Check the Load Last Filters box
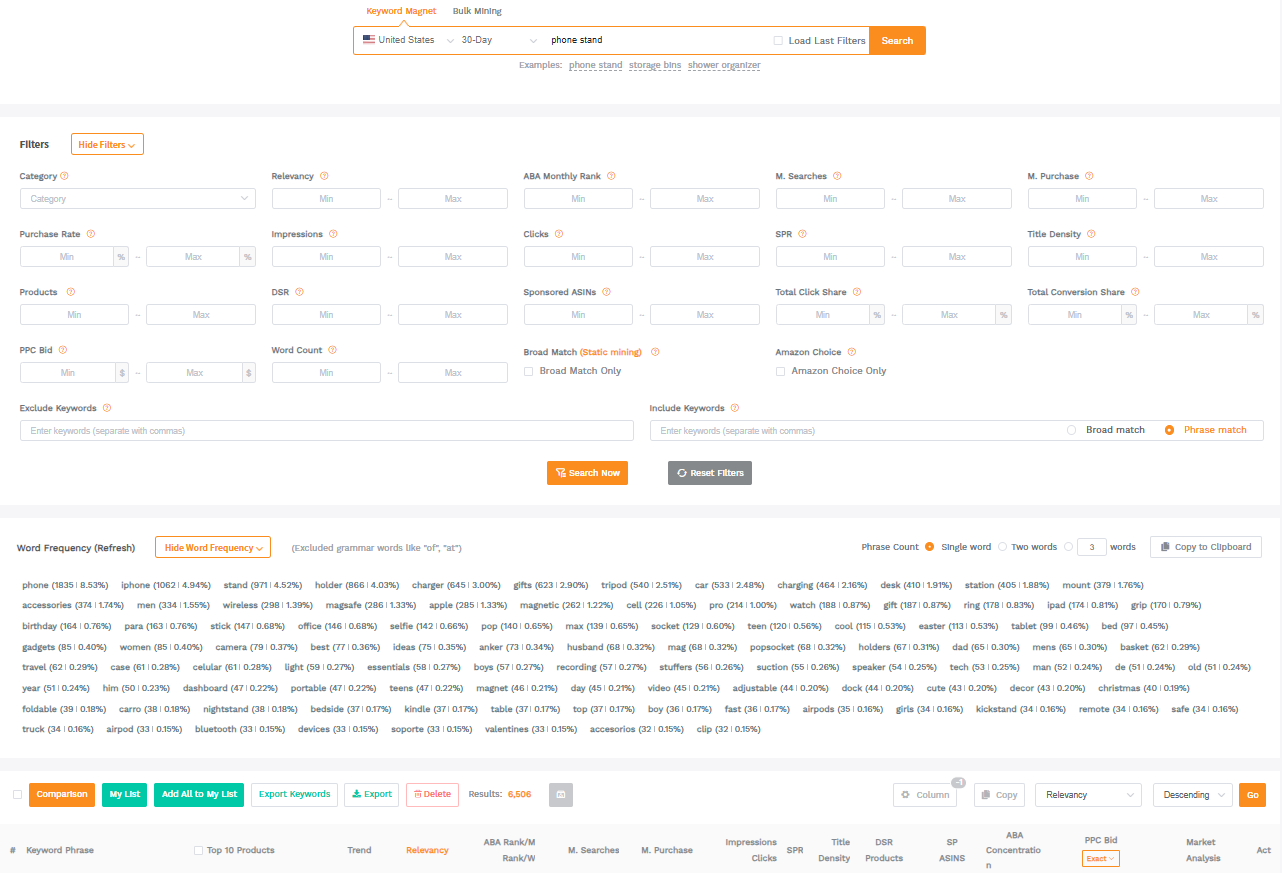The height and width of the screenshot is (873, 1282). 777,40
